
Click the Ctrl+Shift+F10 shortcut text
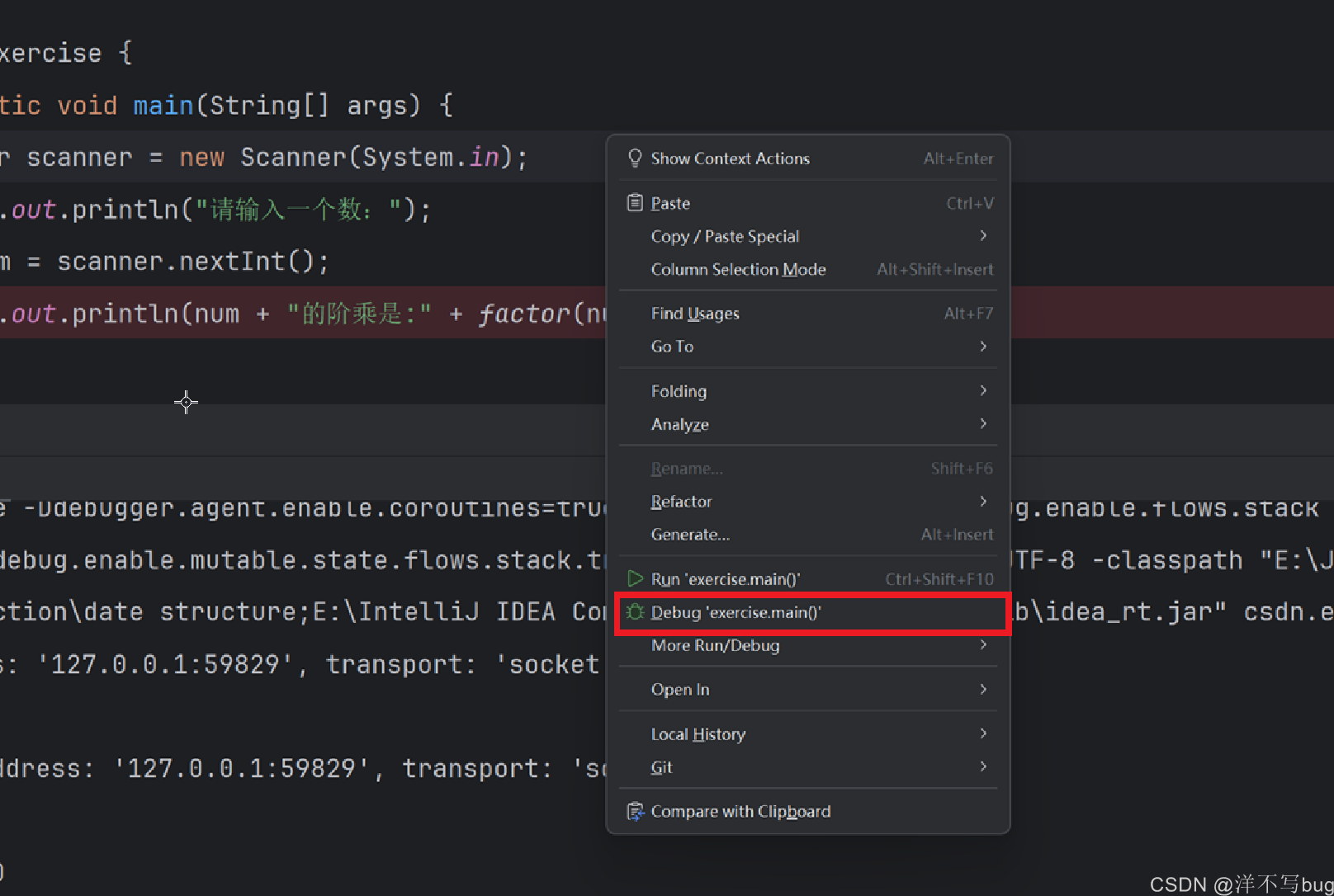pyautogui.click(x=939, y=579)
